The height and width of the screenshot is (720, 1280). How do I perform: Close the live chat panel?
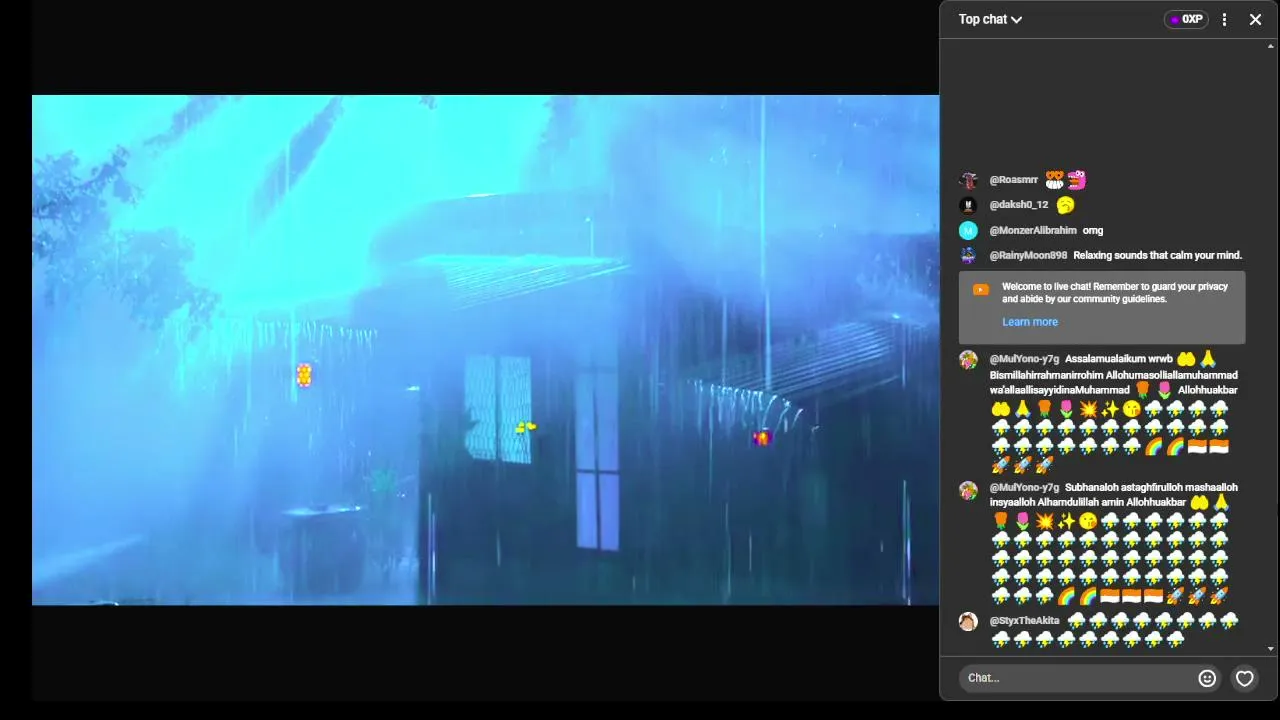coord(1255,19)
